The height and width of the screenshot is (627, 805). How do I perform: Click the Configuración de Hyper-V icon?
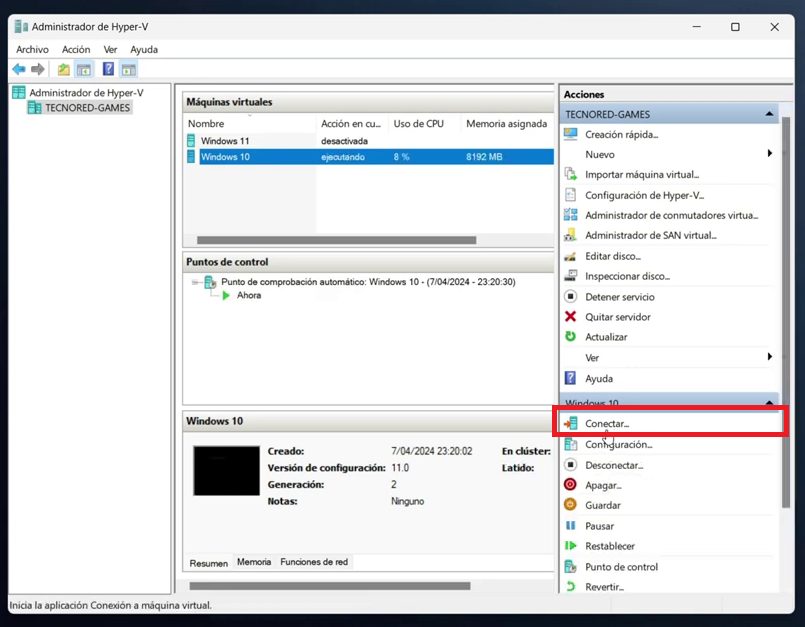click(x=570, y=195)
